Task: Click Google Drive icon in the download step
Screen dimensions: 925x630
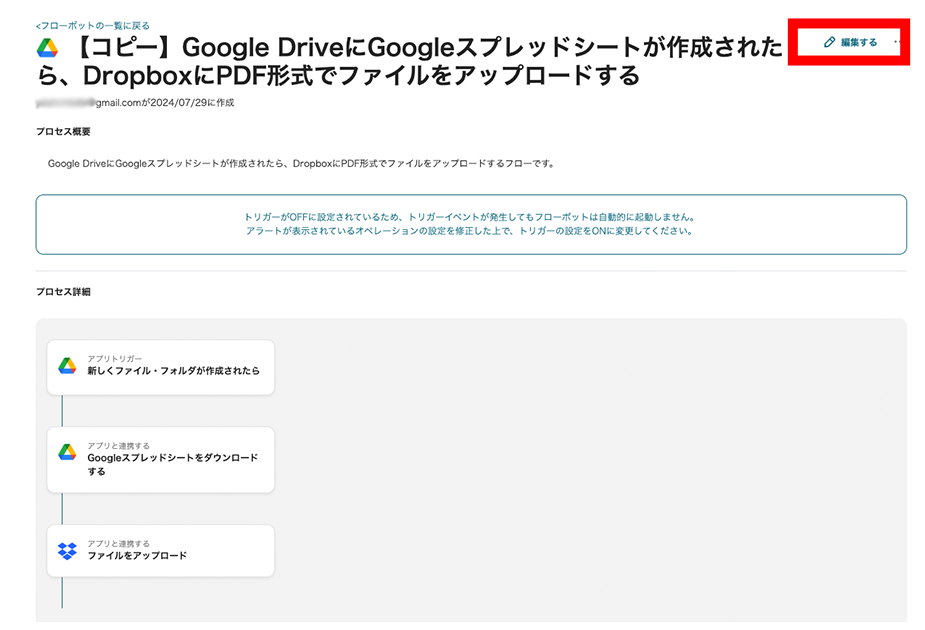Action: (67, 452)
